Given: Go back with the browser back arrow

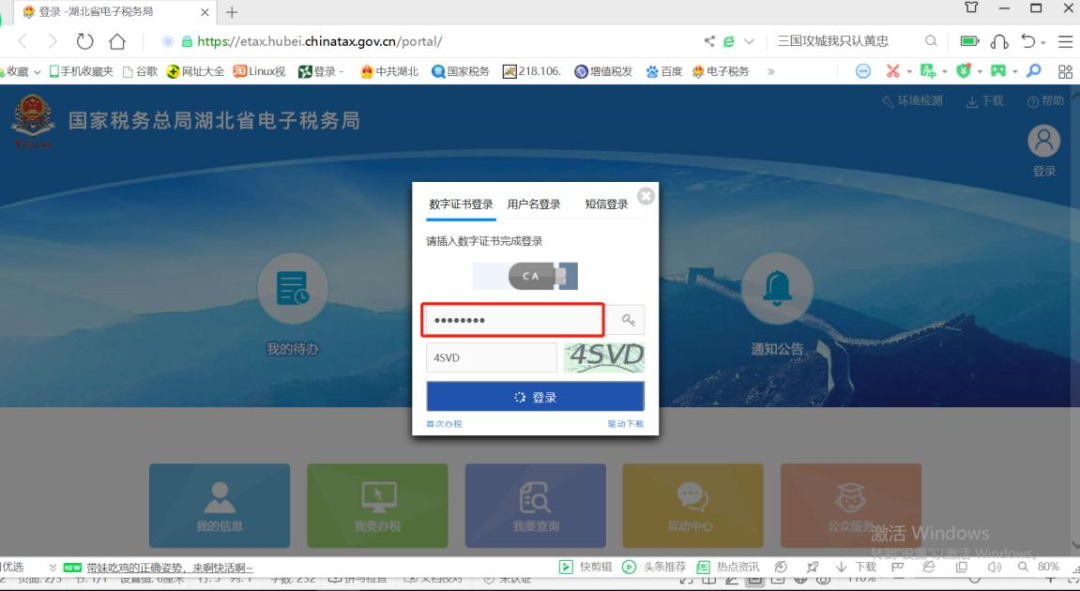Looking at the screenshot, I should [22, 41].
